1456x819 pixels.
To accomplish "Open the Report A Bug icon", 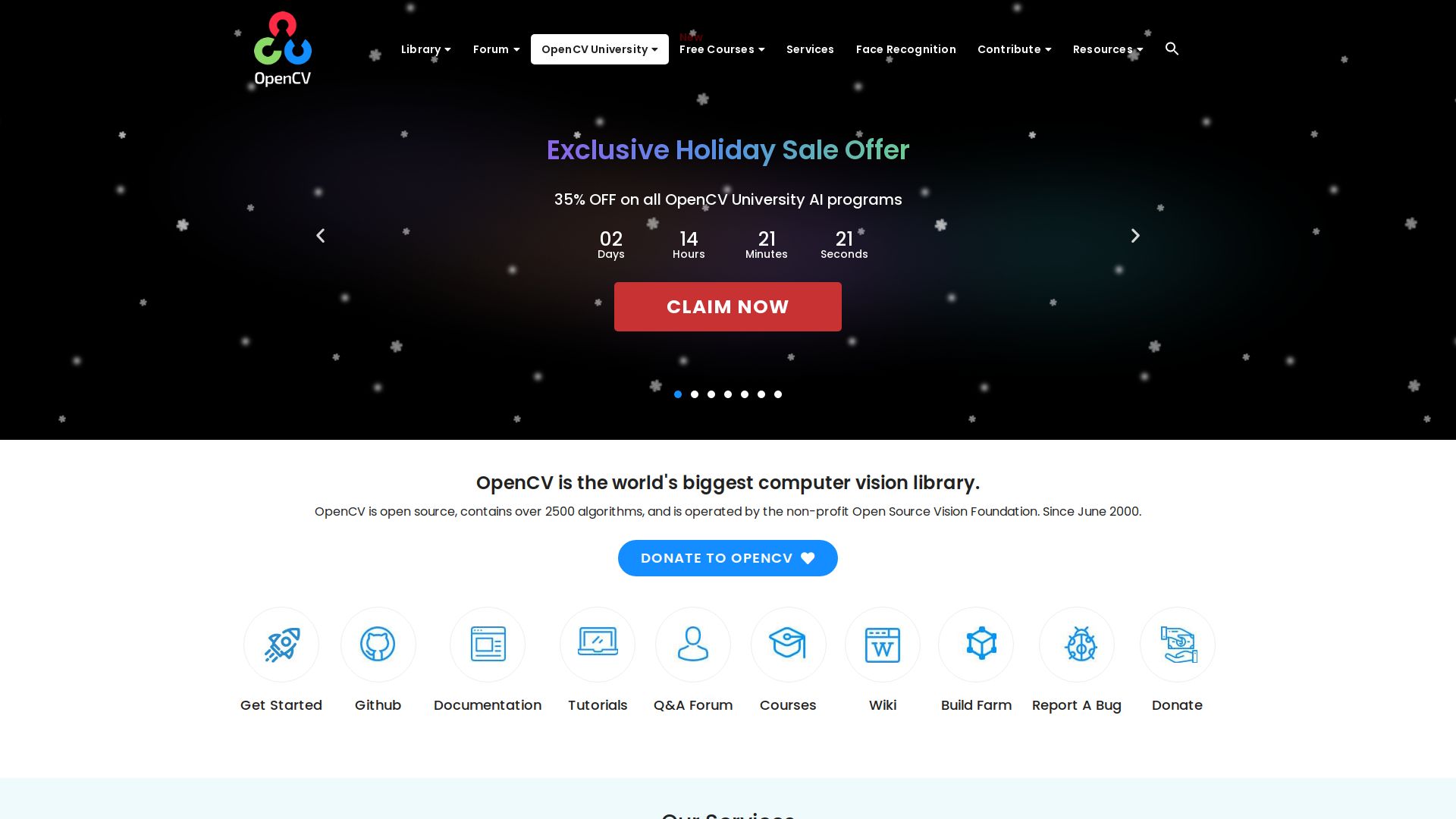I will click(1077, 645).
